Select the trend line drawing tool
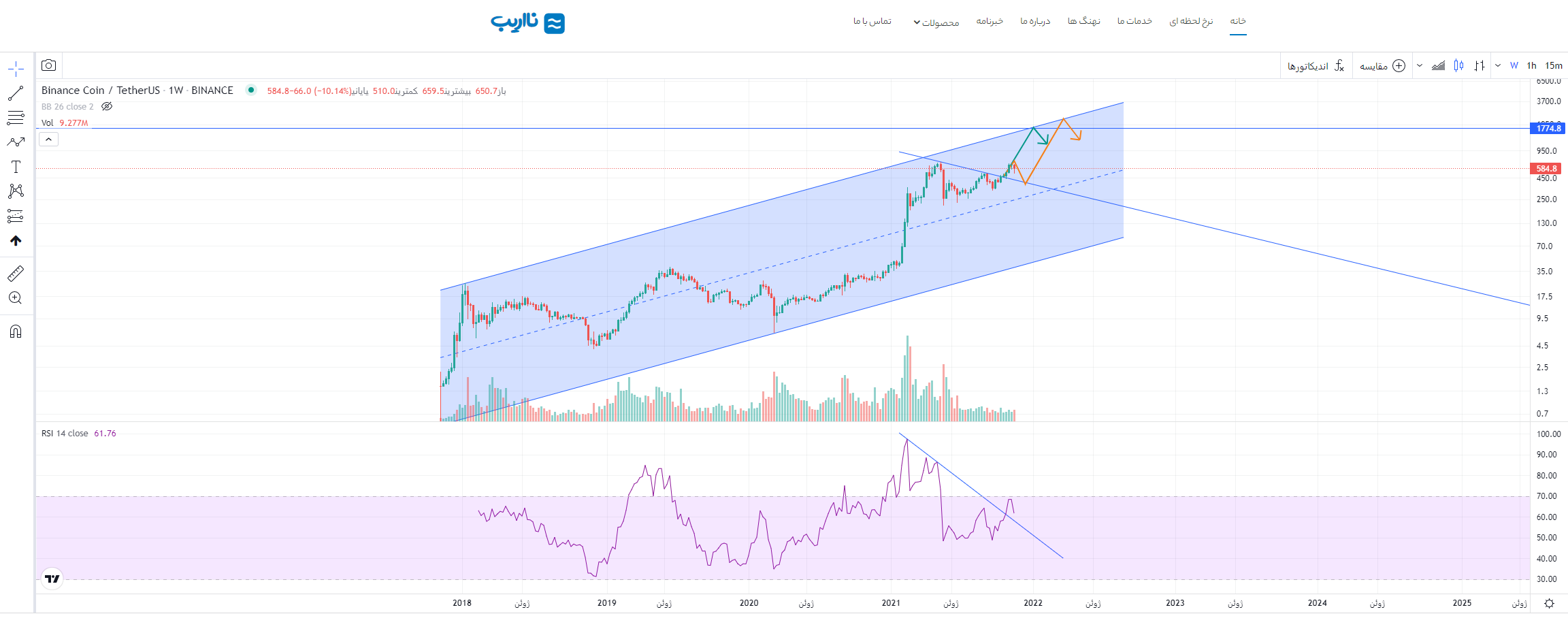 [x=16, y=93]
